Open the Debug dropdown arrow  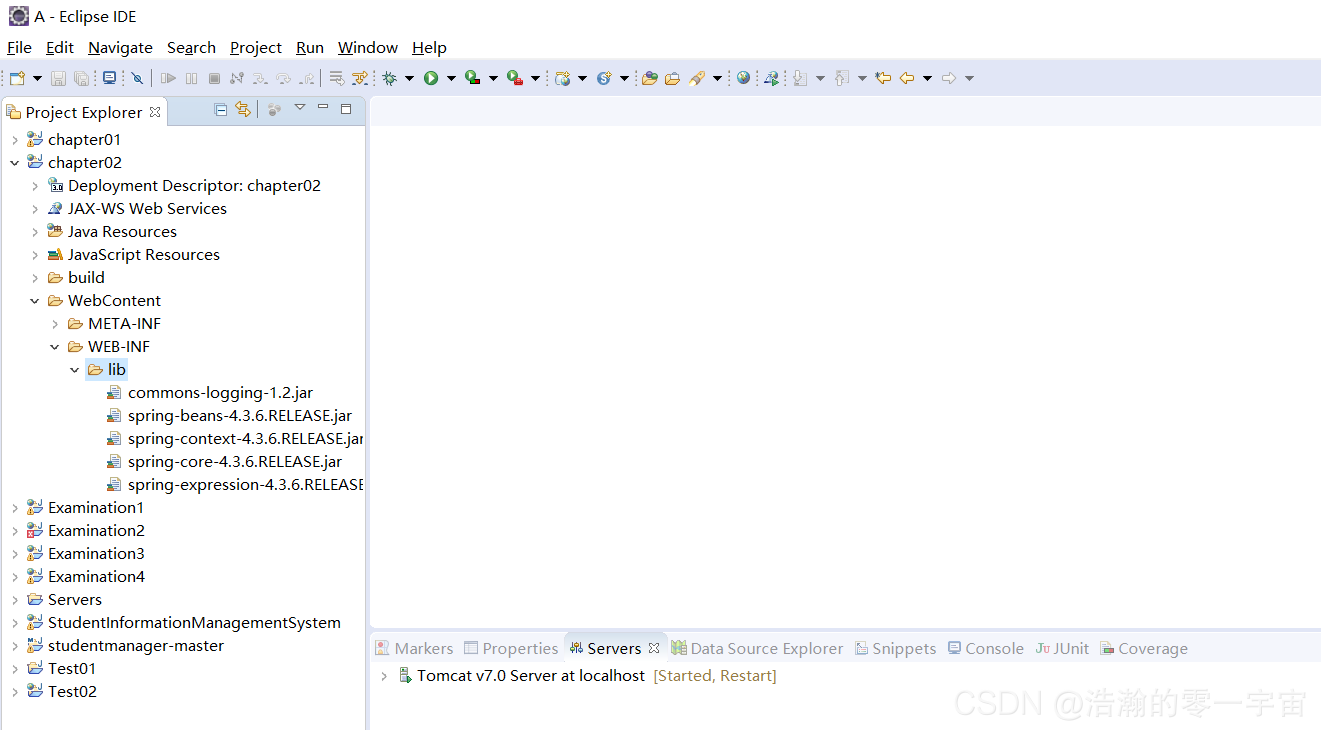click(x=409, y=78)
